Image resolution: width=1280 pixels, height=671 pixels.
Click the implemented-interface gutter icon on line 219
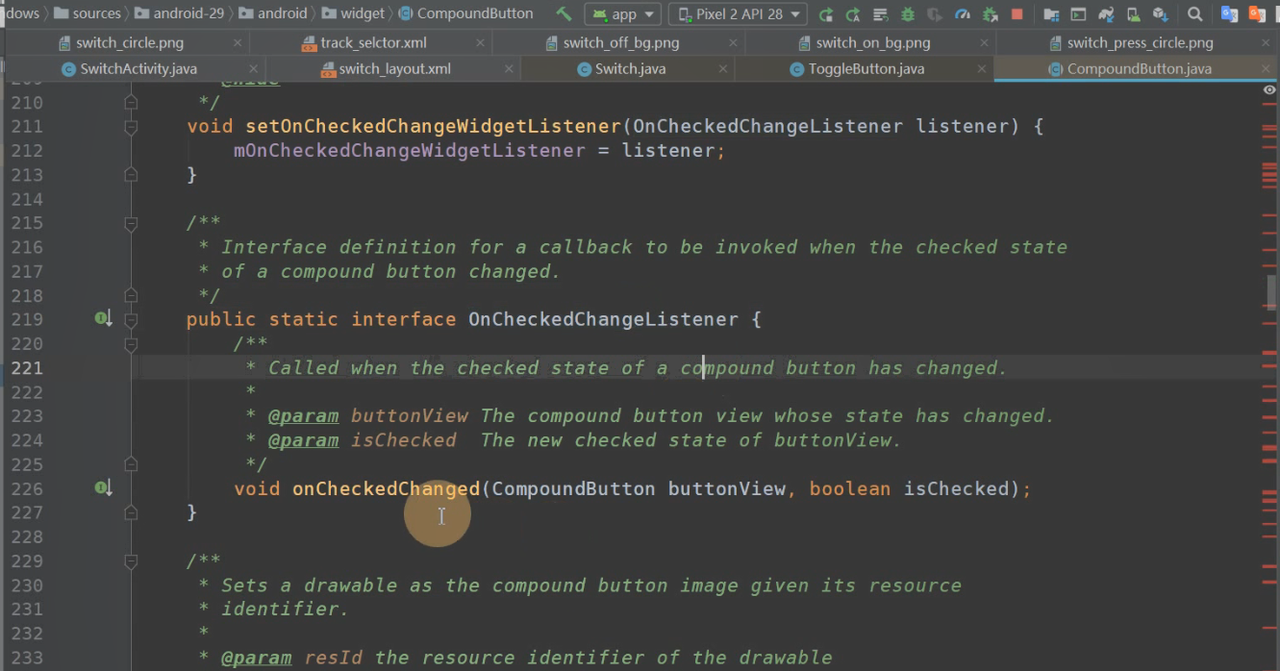102,319
